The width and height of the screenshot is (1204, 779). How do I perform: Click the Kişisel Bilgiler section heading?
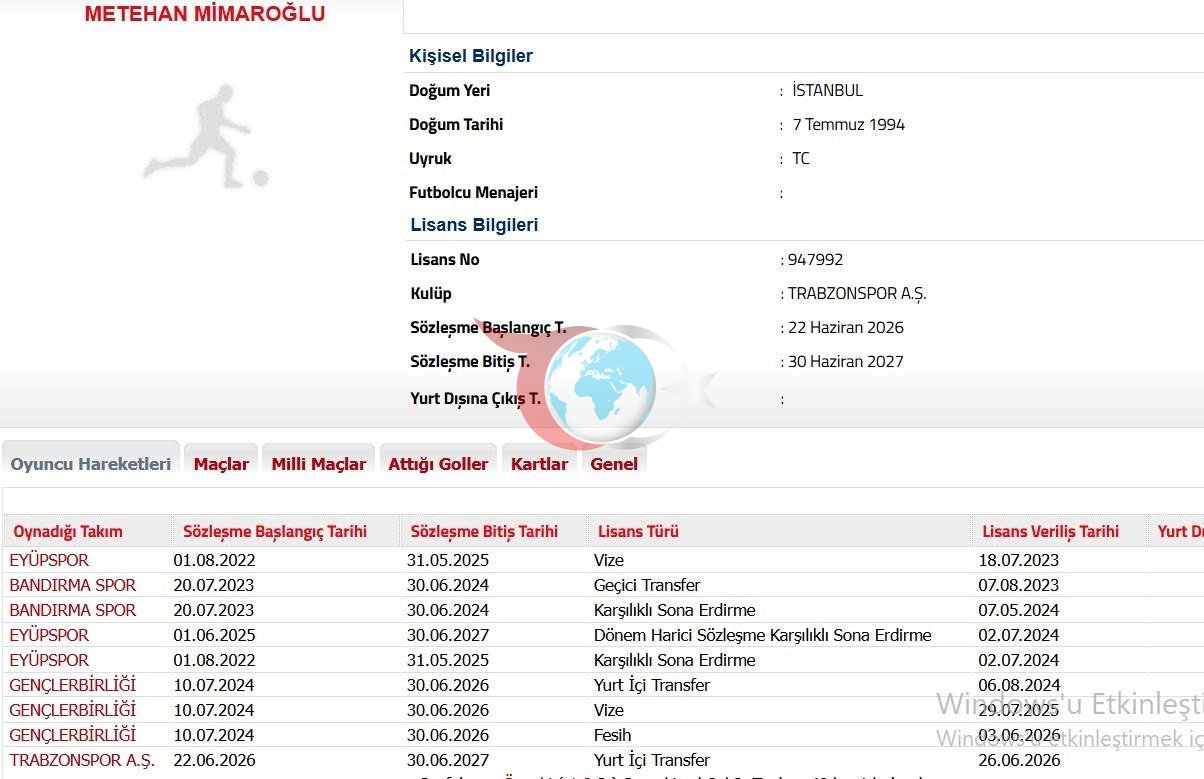pyautogui.click(x=471, y=56)
